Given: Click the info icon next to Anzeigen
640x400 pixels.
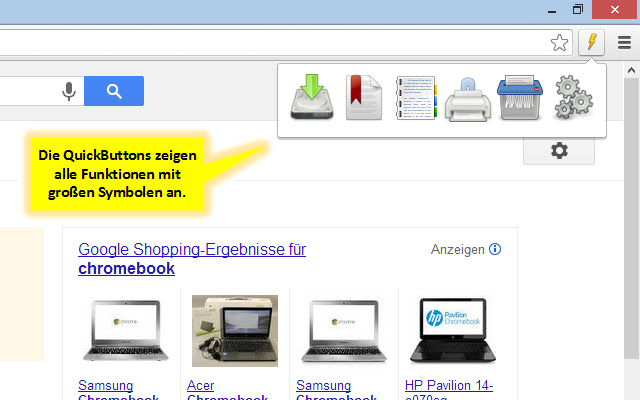Looking at the screenshot, I should tap(495, 249).
